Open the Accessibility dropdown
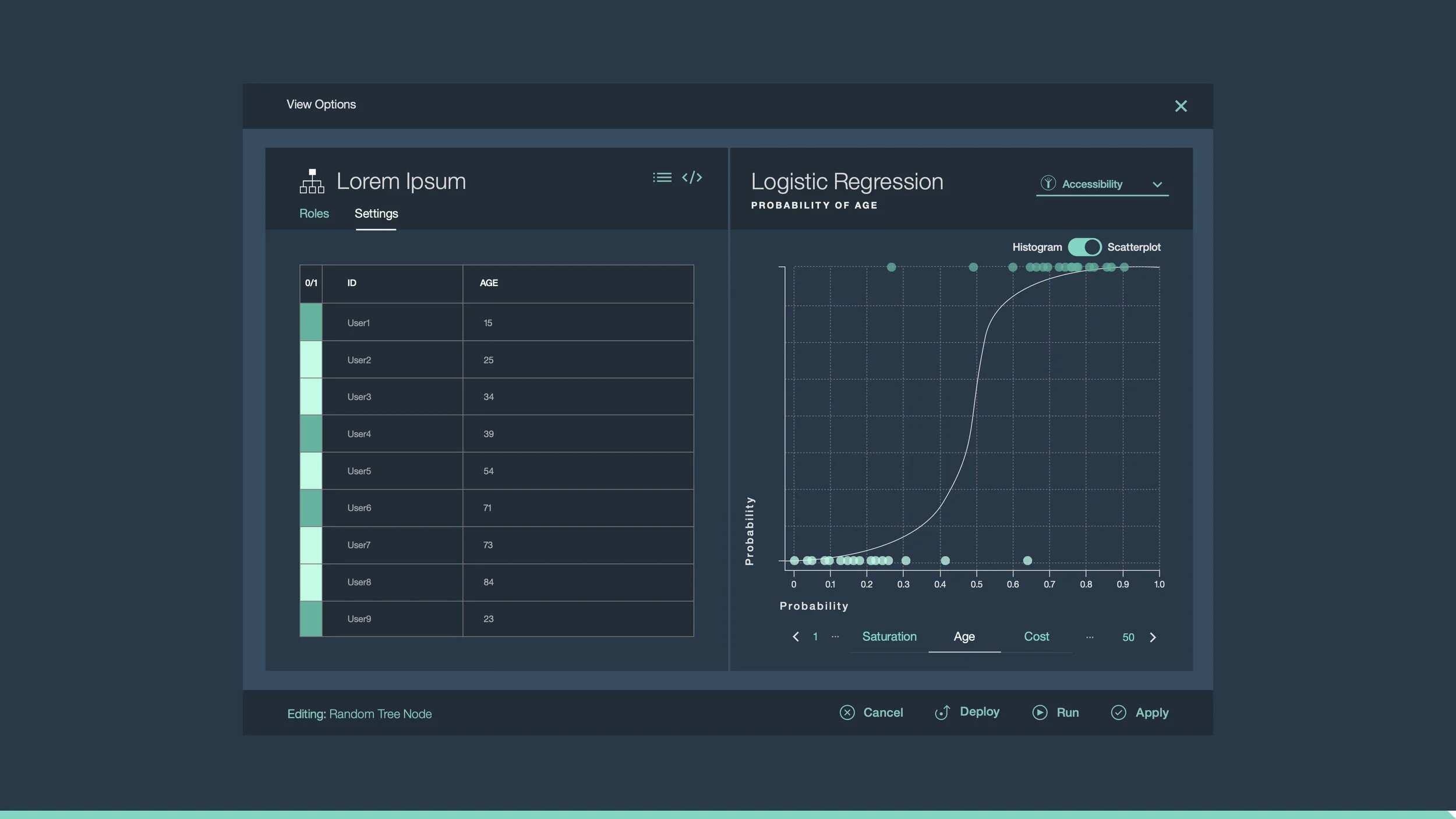 (x=1158, y=184)
